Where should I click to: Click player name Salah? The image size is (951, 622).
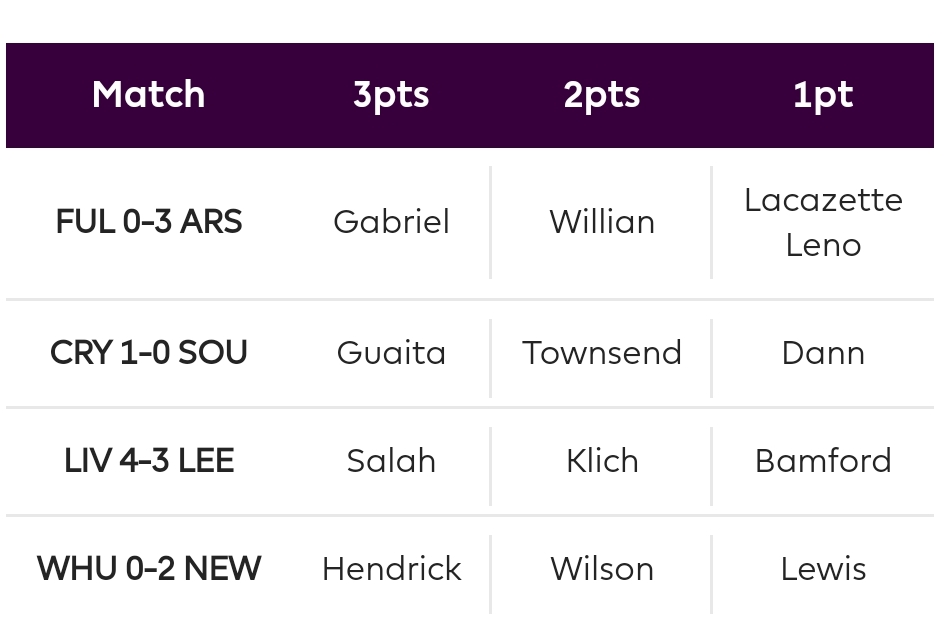click(x=391, y=461)
